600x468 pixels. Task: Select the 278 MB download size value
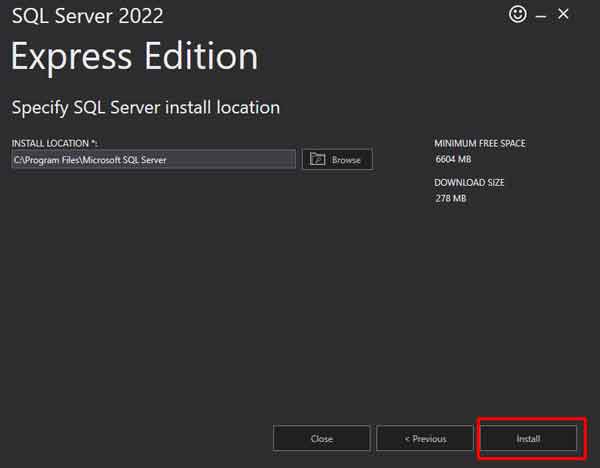[x=451, y=198]
